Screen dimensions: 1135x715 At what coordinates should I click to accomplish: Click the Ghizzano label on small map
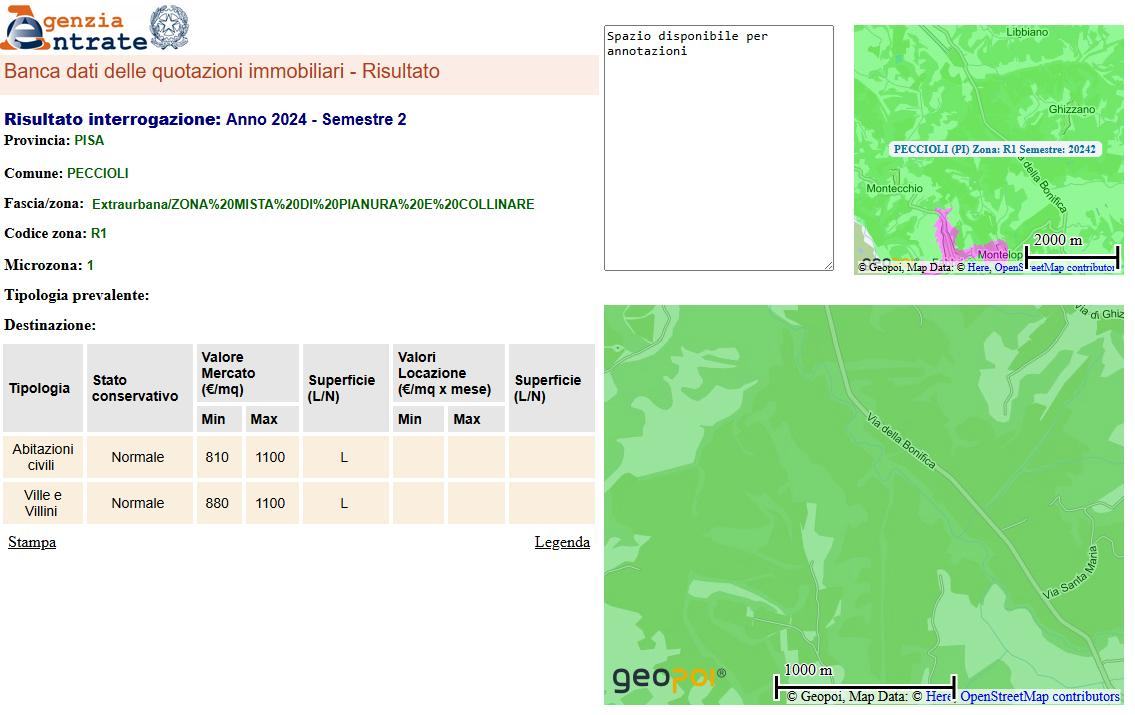(1071, 109)
